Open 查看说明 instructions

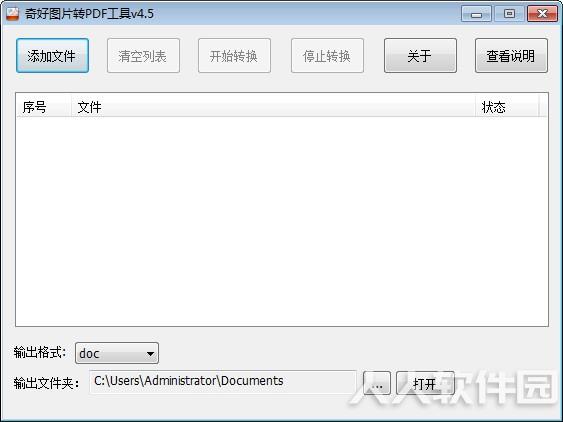click(x=511, y=56)
